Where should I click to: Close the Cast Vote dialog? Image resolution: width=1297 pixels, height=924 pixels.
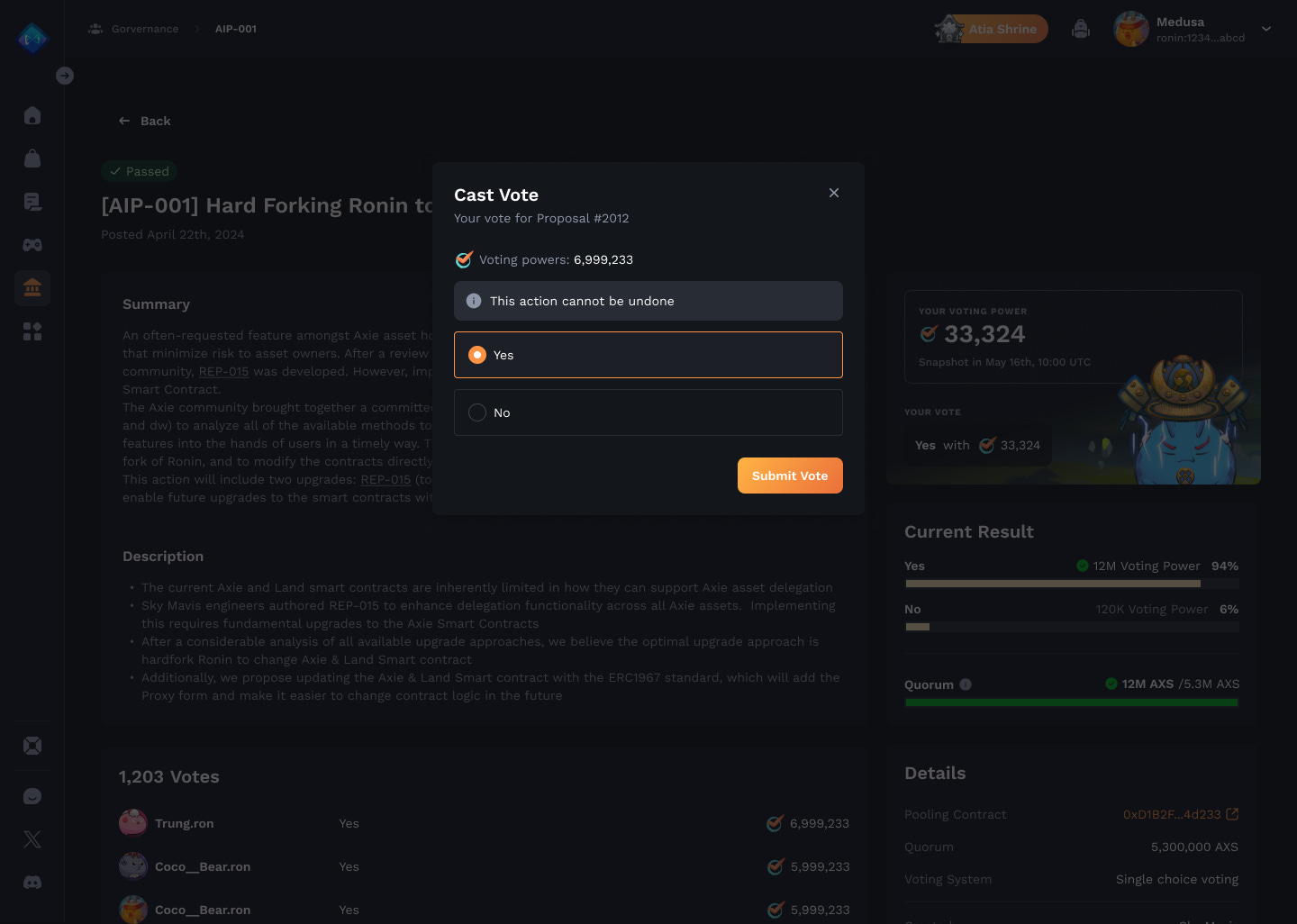click(834, 193)
